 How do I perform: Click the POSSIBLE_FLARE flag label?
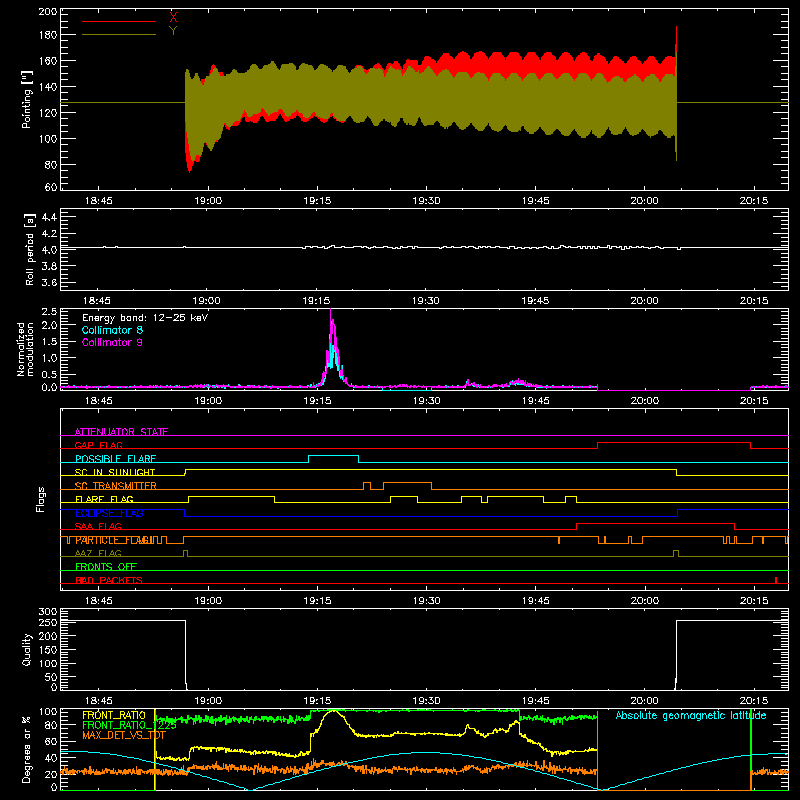tap(115, 459)
